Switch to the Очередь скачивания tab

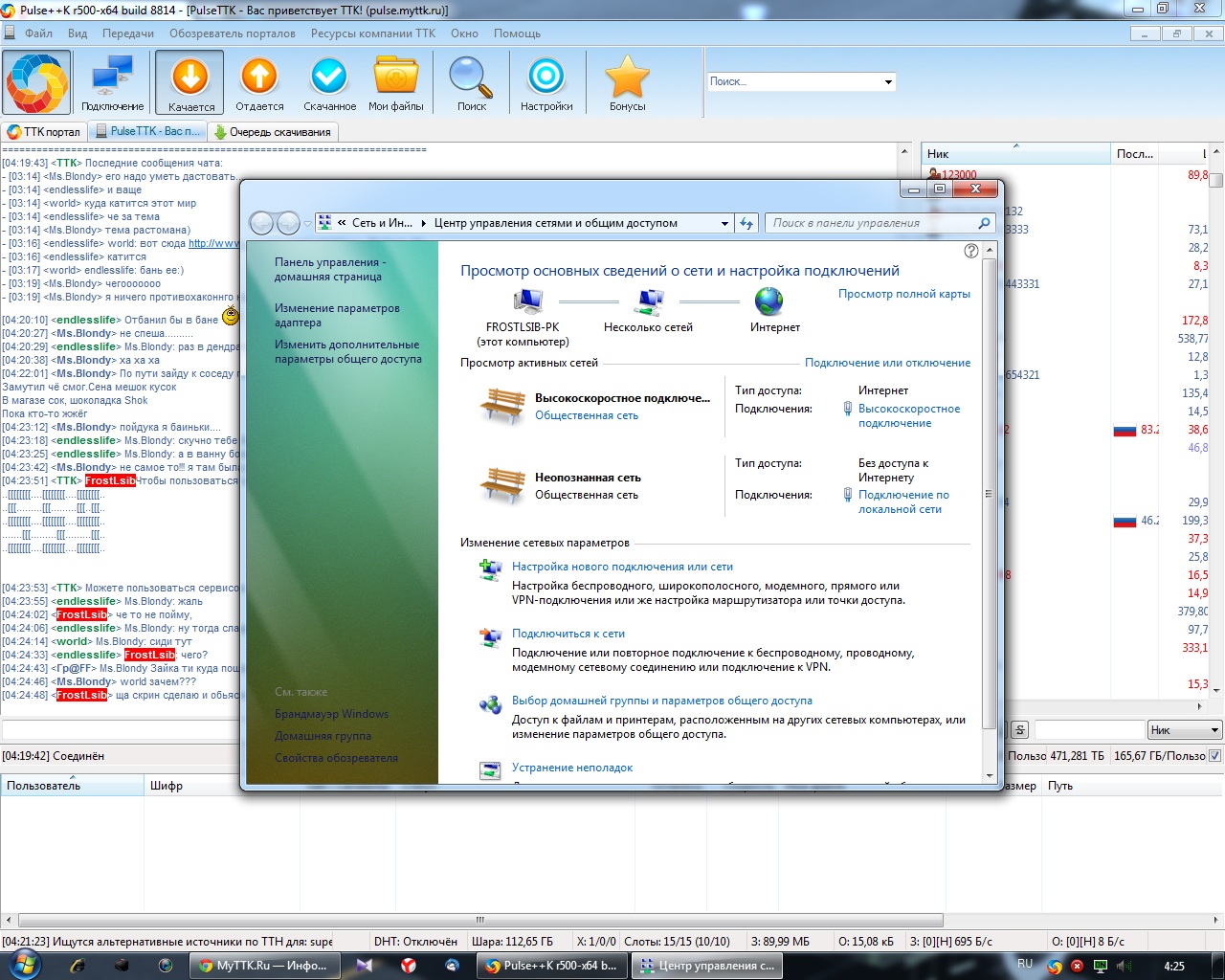tap(273, 132)
